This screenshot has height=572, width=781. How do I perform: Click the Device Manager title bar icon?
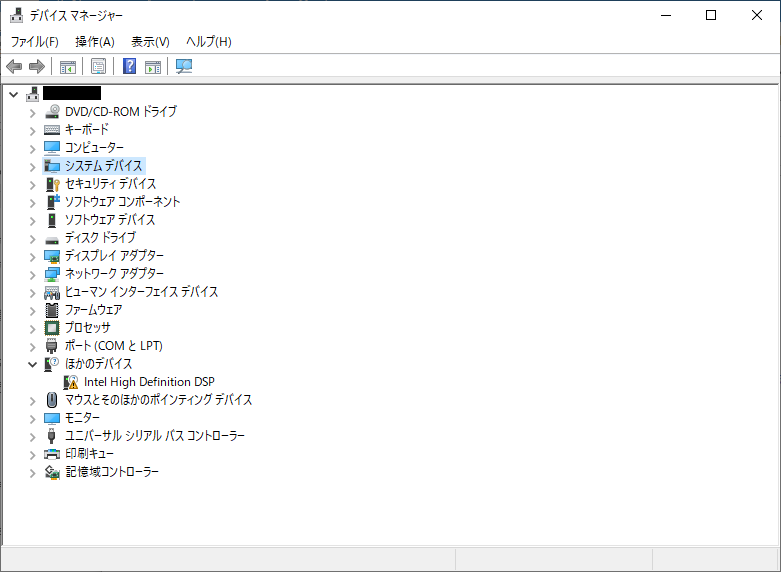[x=16, y=15]
